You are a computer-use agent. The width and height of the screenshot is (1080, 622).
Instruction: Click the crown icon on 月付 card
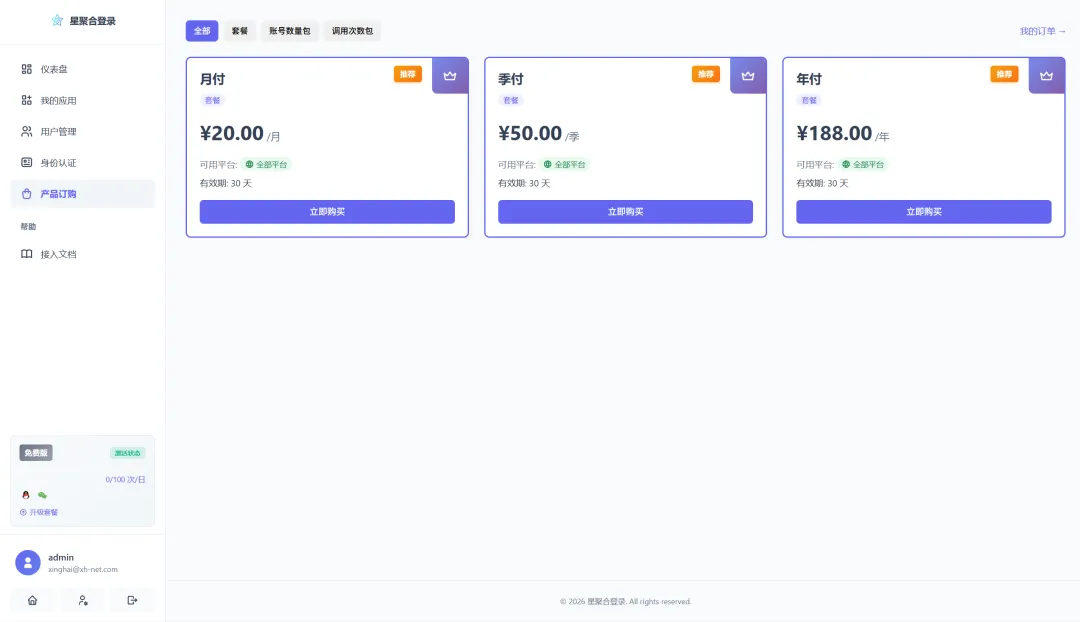[x=450, y=76]
